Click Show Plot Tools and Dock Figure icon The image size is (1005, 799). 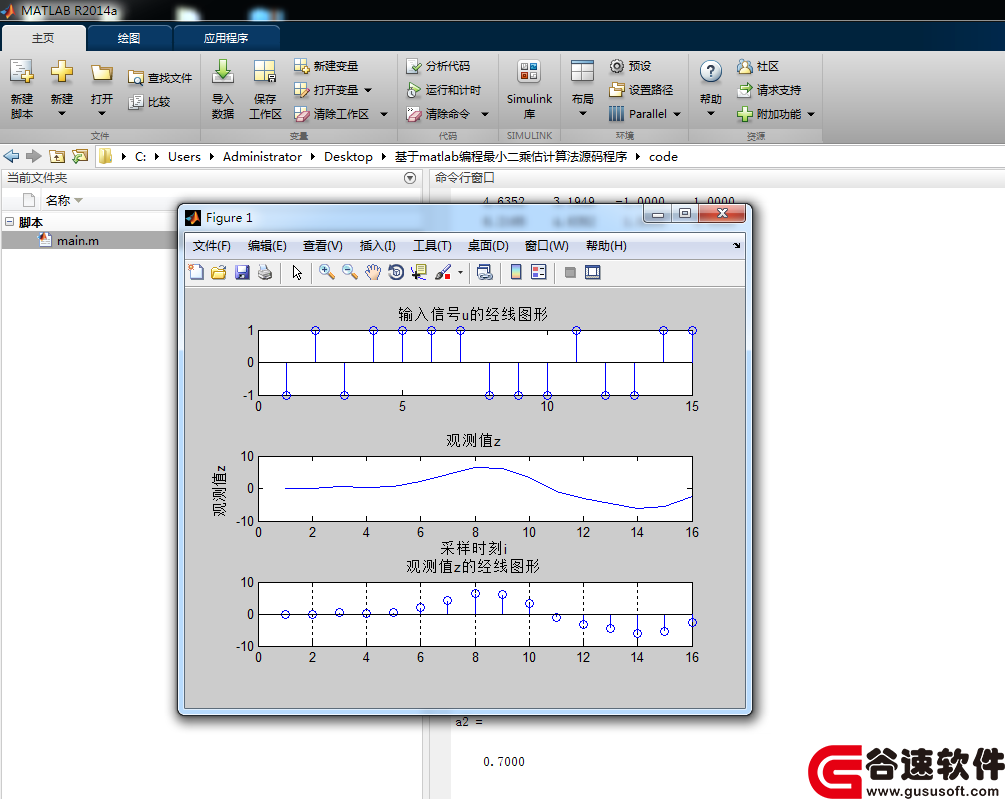(x=593, y=272)
